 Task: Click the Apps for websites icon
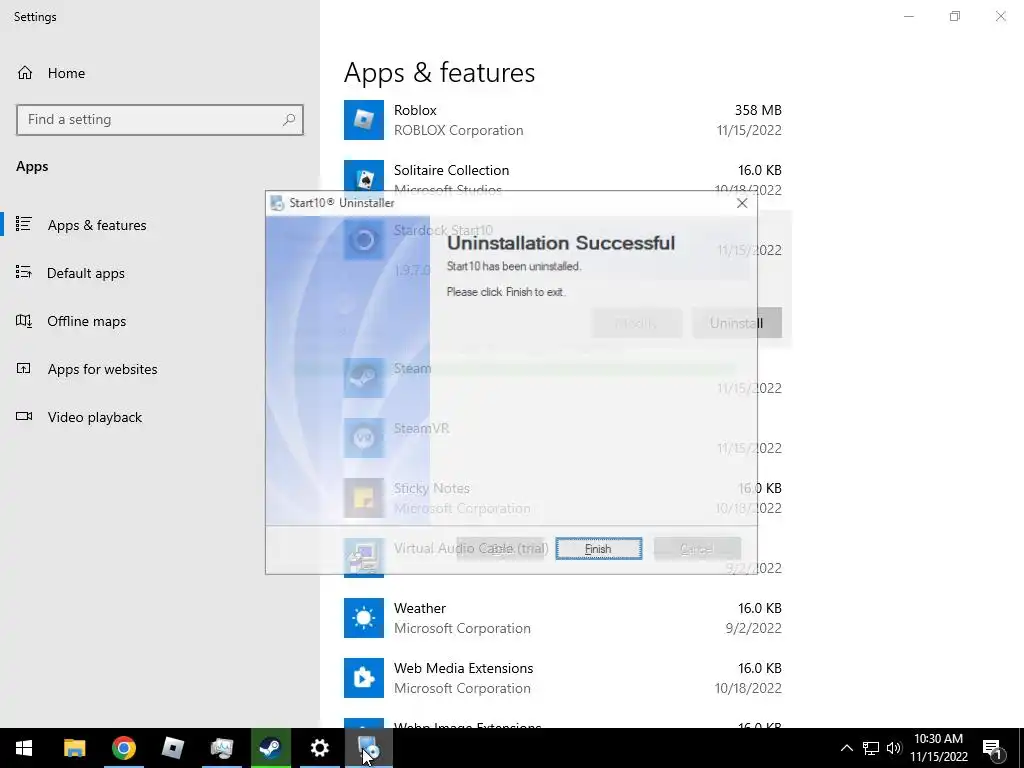(24, 368)
